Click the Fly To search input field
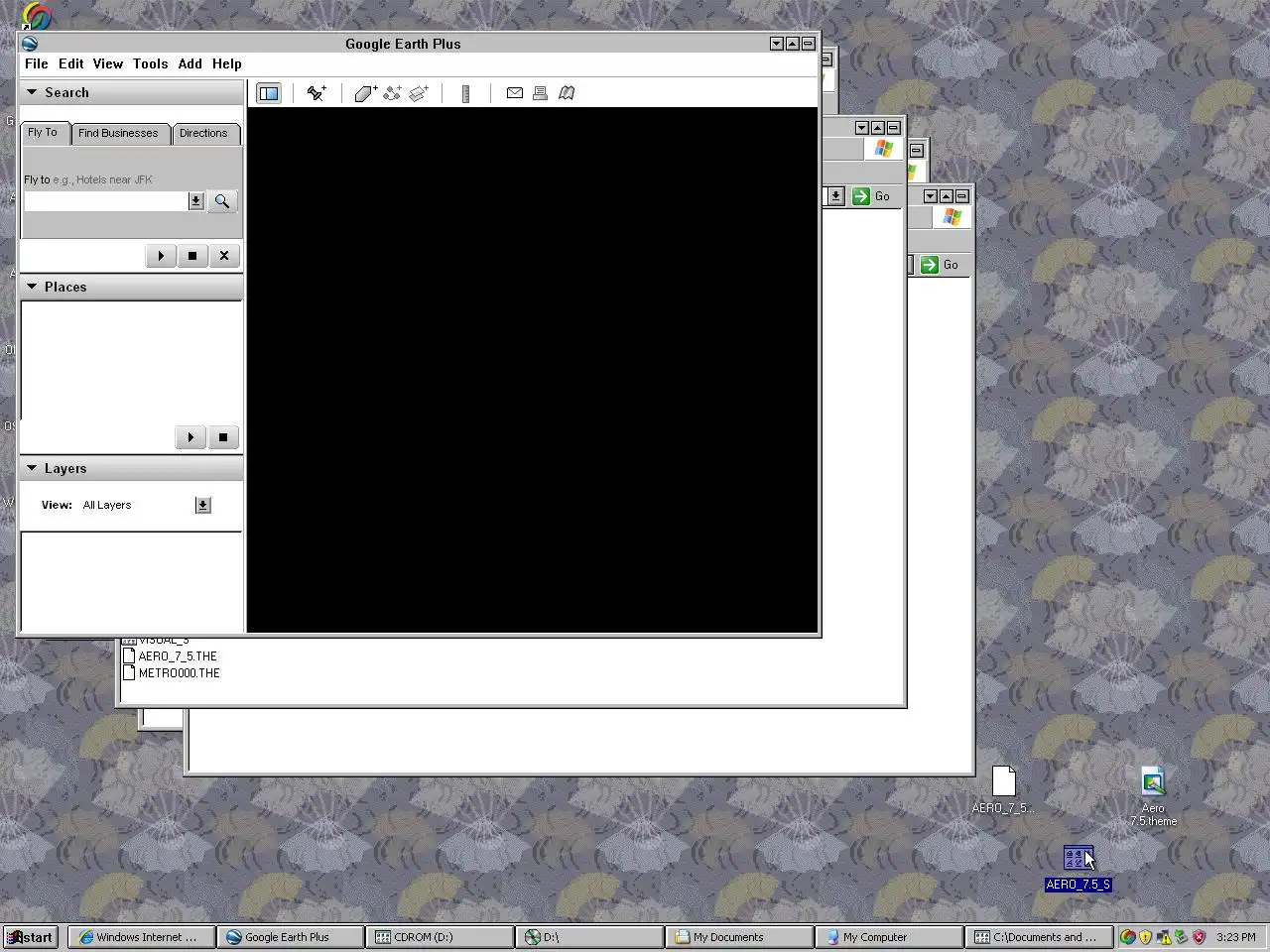The image size is (1270, 952). tap(105, 201)
